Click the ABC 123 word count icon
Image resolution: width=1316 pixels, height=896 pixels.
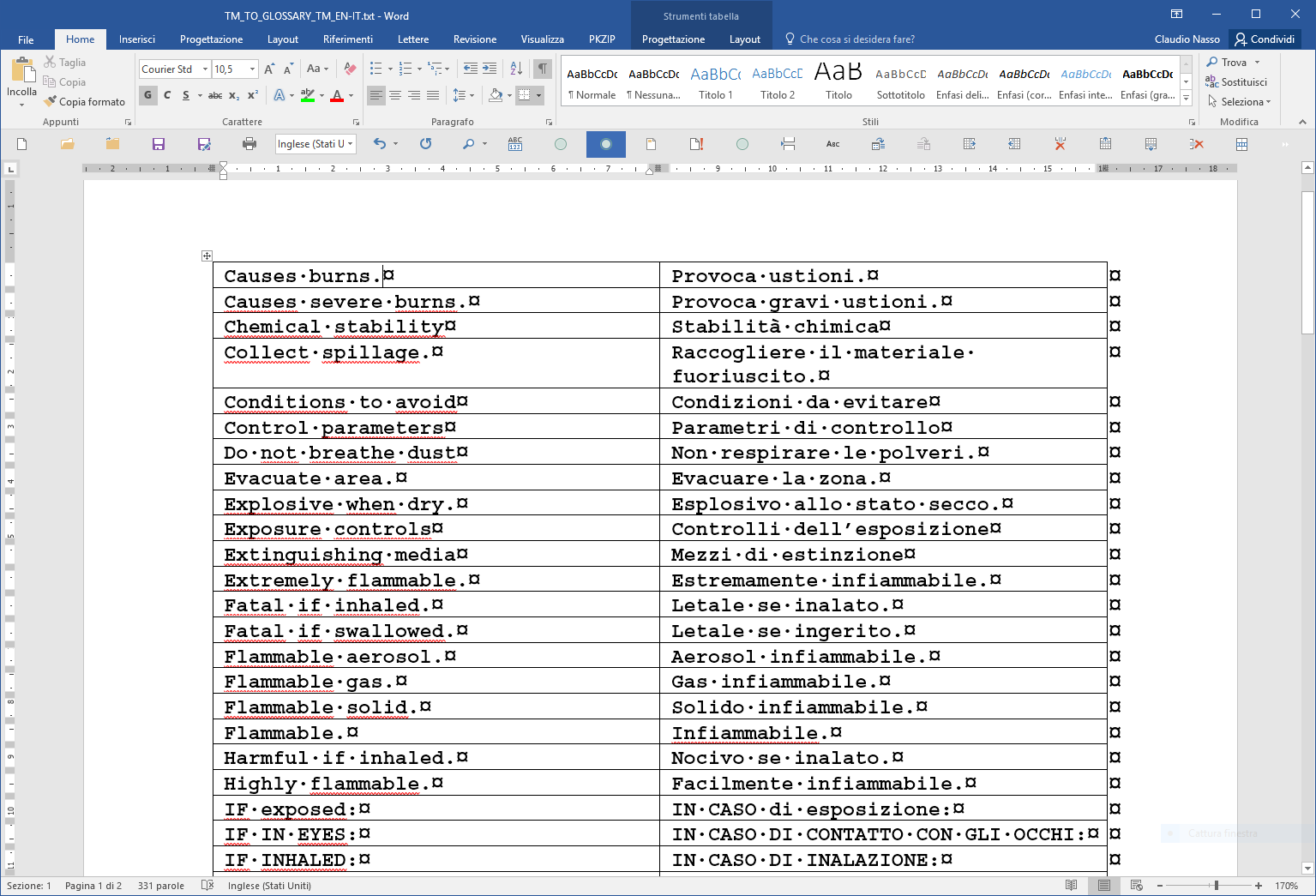[515, 144]
